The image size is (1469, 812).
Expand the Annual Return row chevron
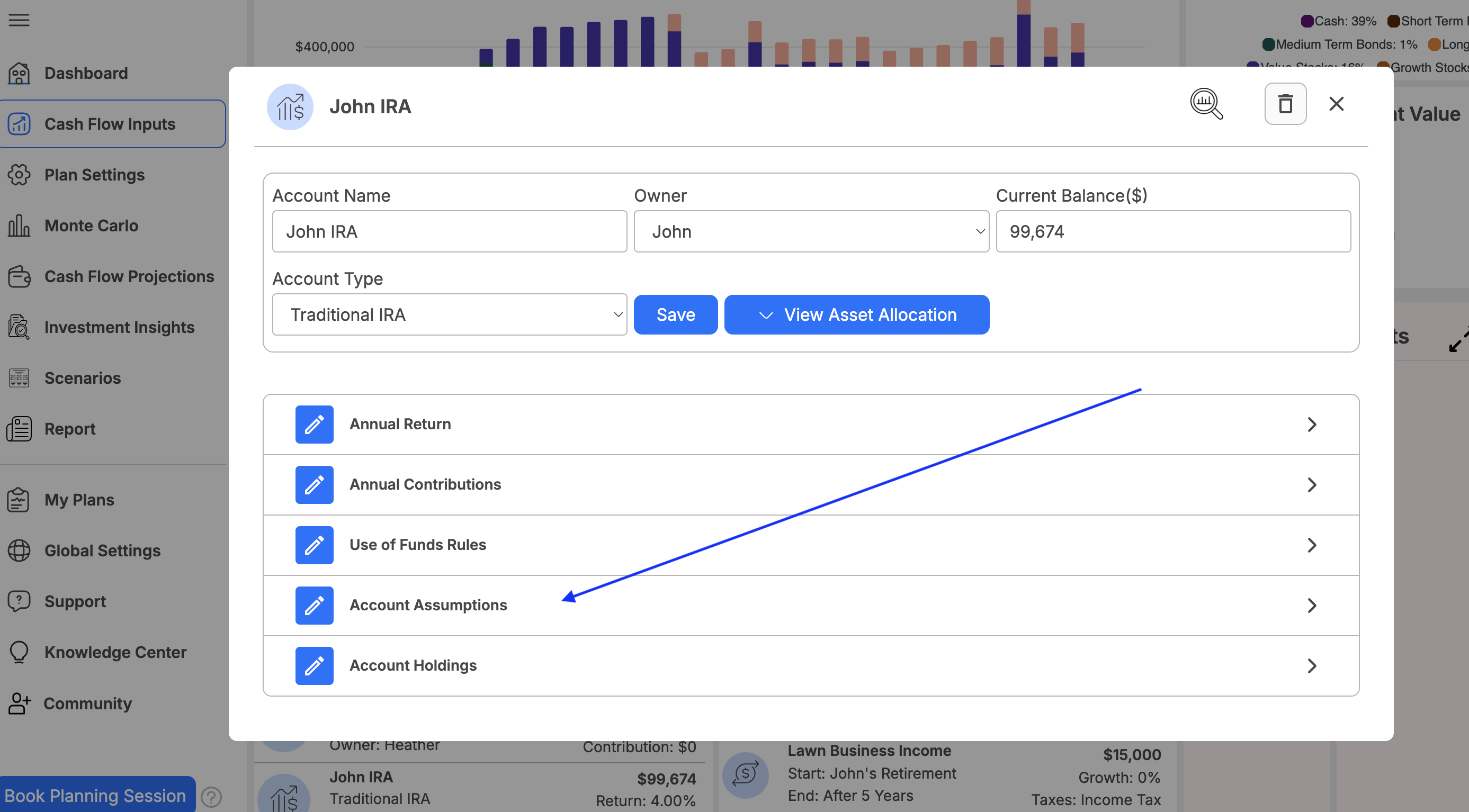click(1312, 425)
